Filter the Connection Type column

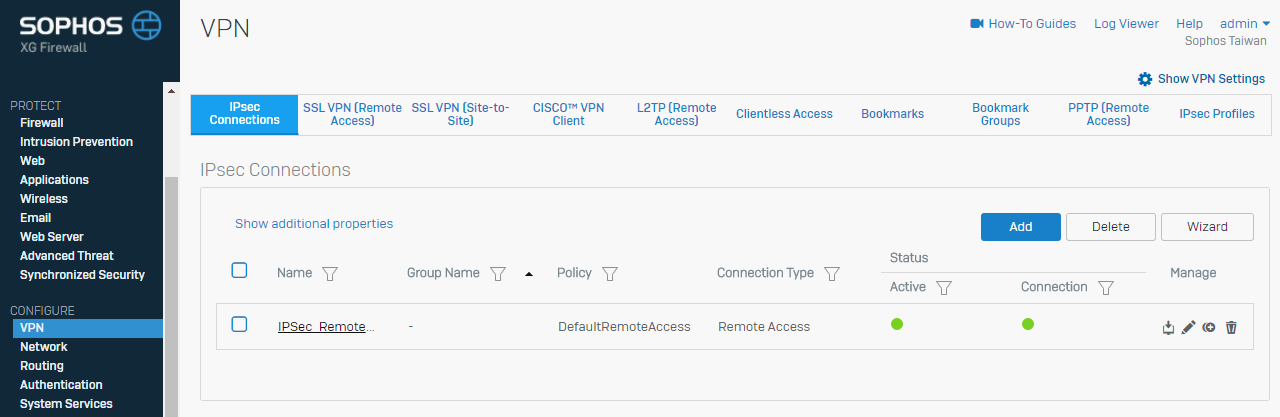pyautogui.click(x=831, y=274)
